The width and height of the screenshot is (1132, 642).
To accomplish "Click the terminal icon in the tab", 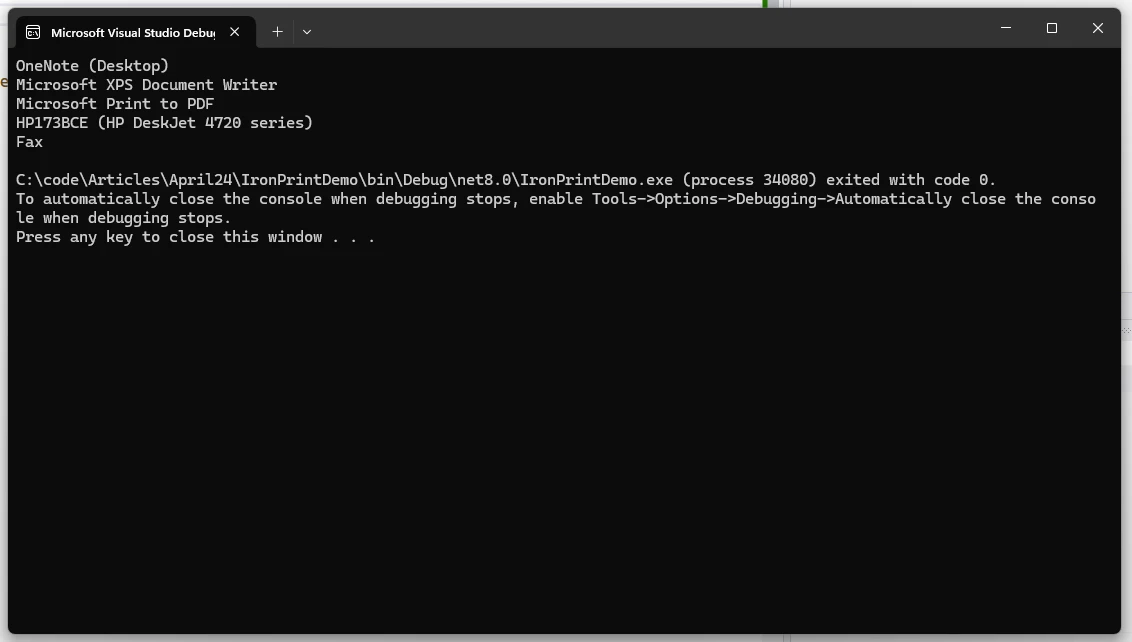I will point(33,32).
